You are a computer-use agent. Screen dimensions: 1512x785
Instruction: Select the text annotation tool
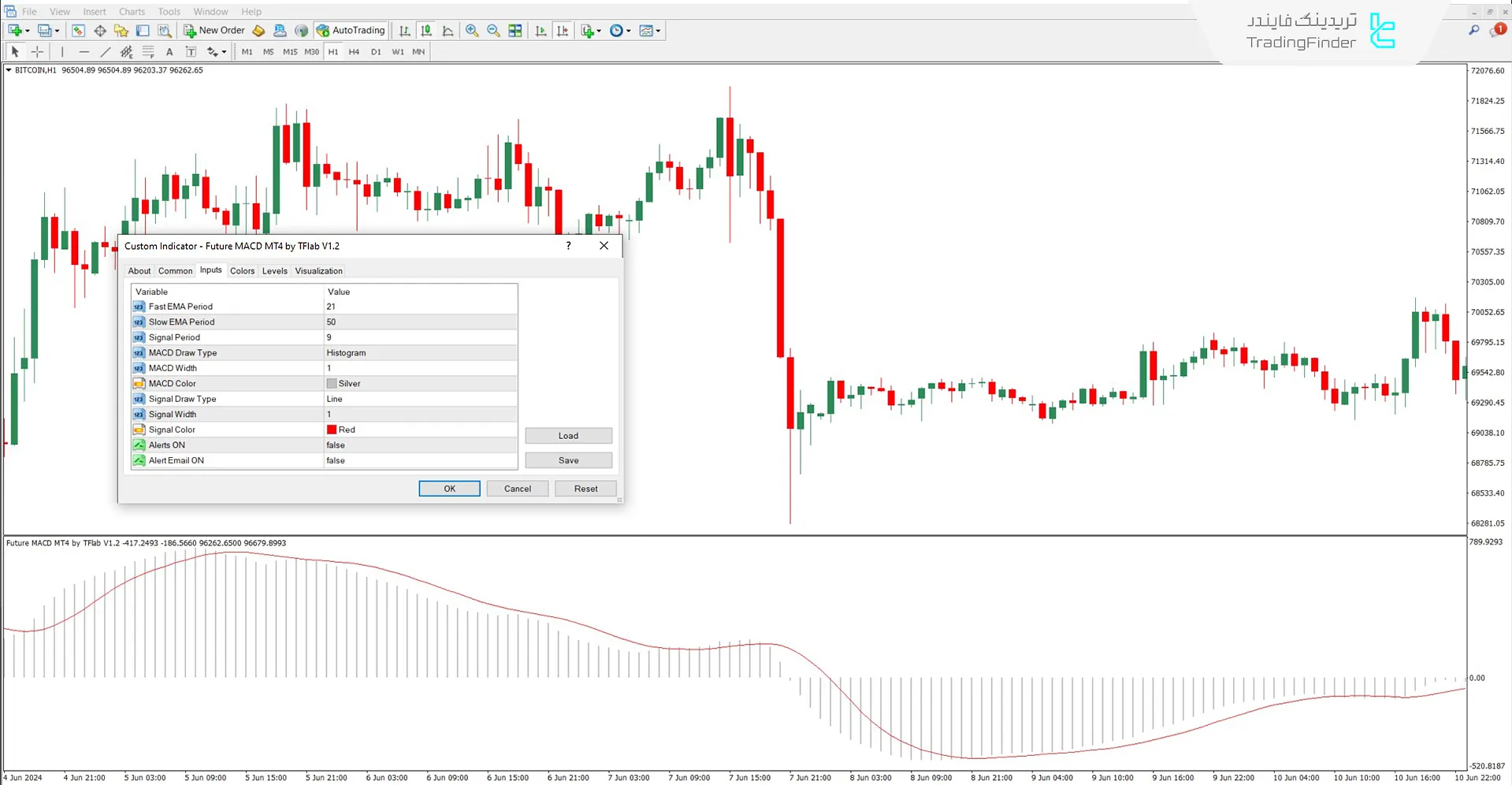click(x=169, y=51)
